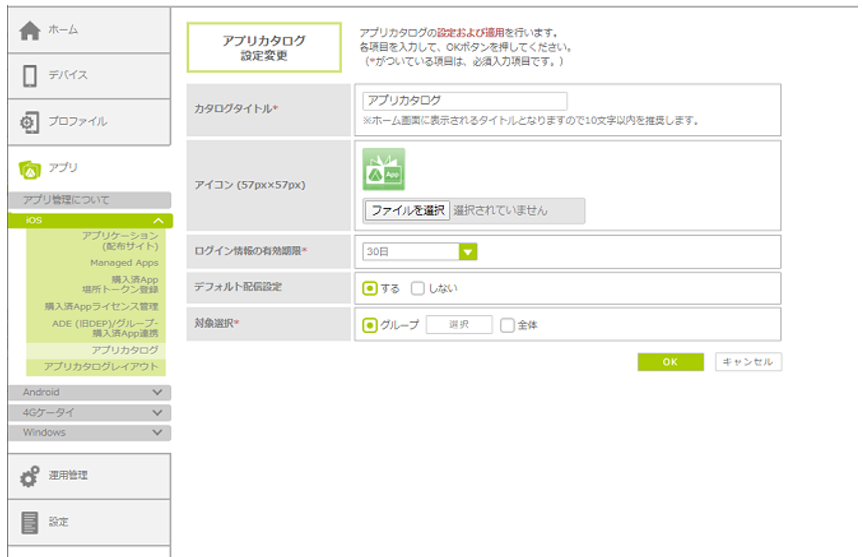Expand the Windows section
This screenshot has width=863, height=557.
point(157,433)
